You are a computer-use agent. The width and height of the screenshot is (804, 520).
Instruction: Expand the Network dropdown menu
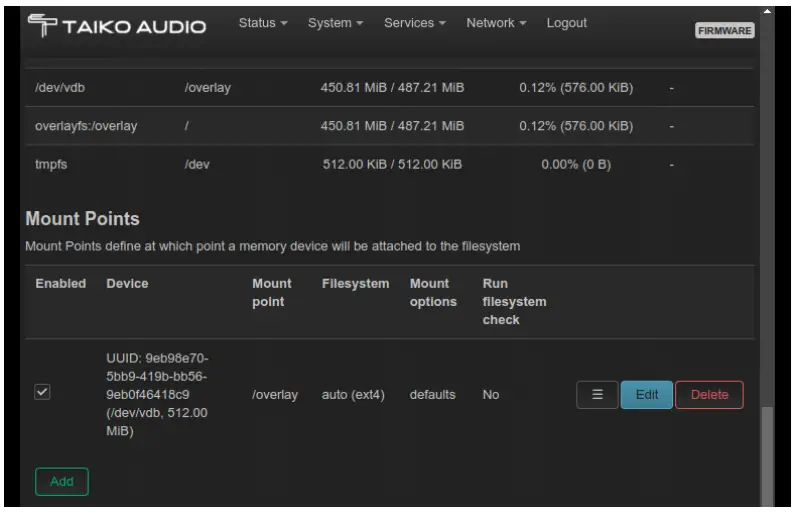coord(496,23)
